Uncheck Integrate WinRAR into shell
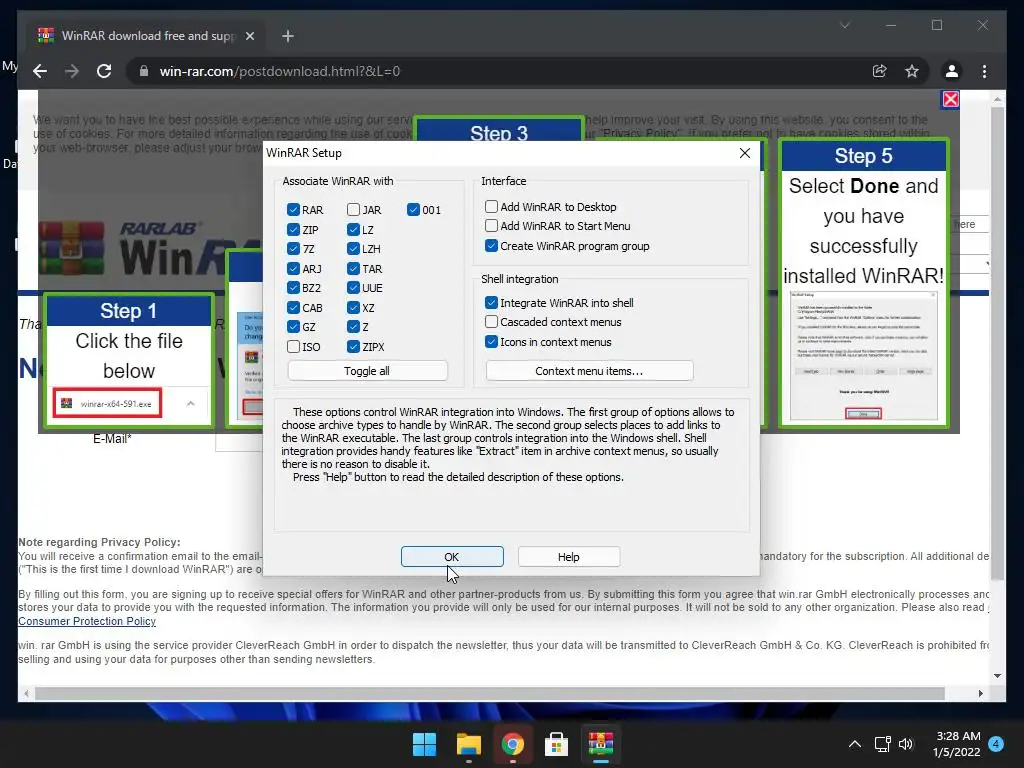Viewport: 1024px width, 768px height. [491, 303]
